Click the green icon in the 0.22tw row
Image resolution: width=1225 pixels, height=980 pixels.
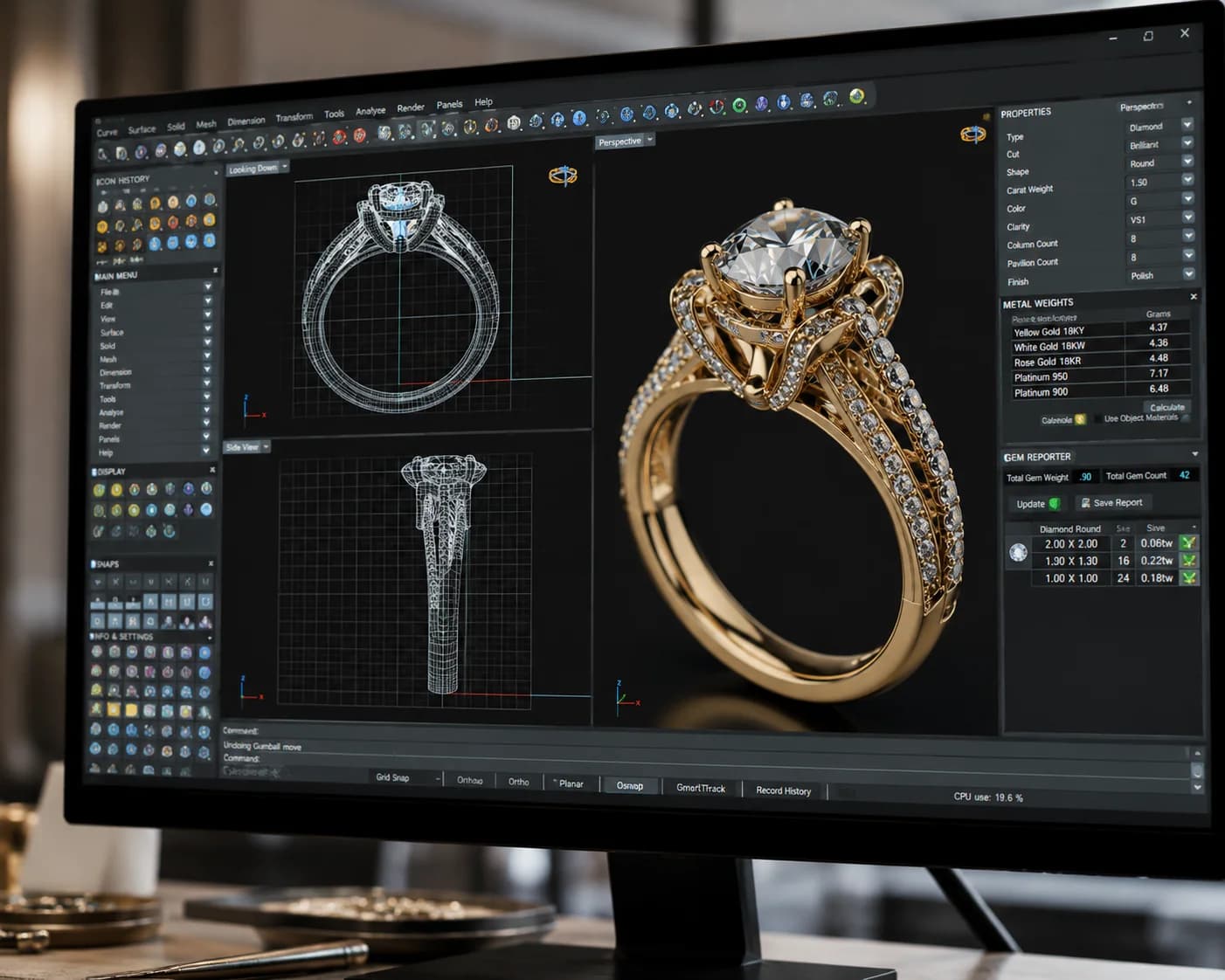(x=1188, y=560)
